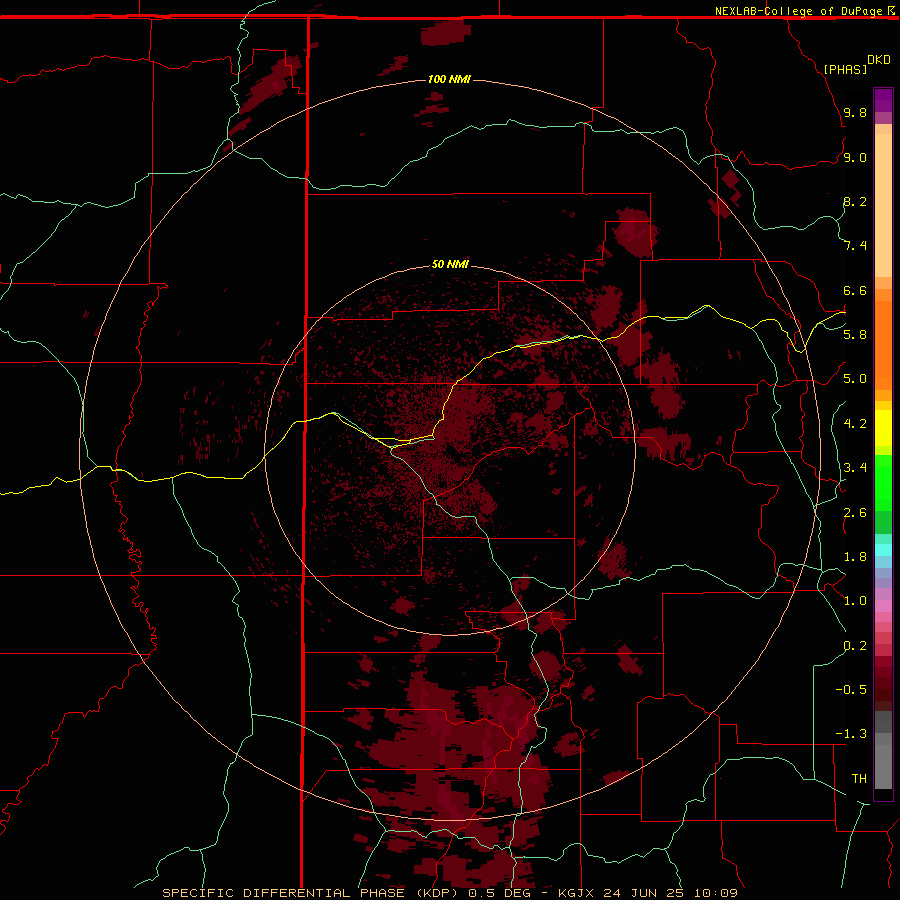Select the bright green band on the color scale
The height and width of the screenshot is (900, 900).
pos(883,483)
